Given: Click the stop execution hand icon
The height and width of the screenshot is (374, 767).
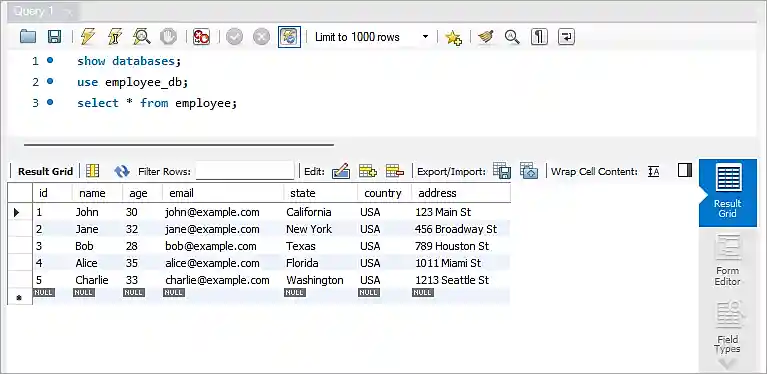Looking at the screenshot, I should point(168,37).
